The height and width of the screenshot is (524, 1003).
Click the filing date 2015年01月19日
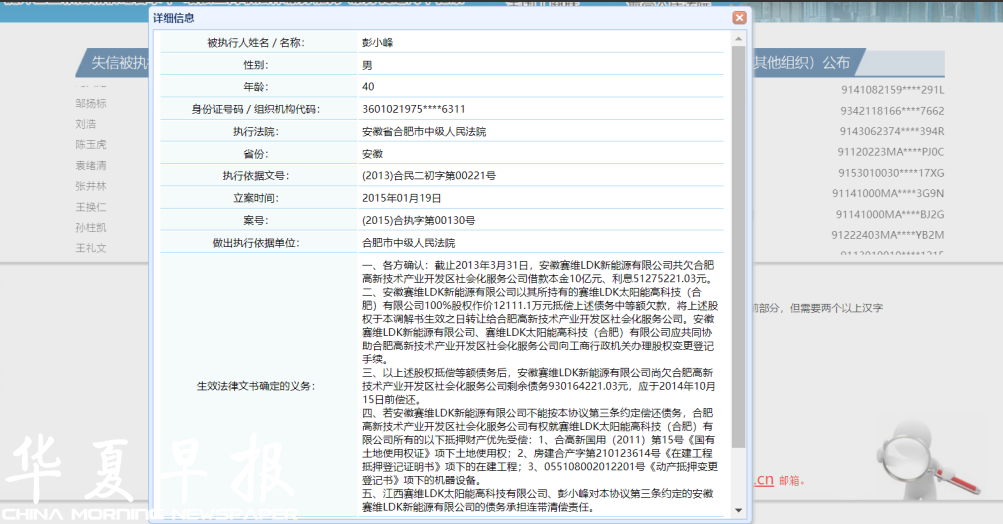point(402,198)
